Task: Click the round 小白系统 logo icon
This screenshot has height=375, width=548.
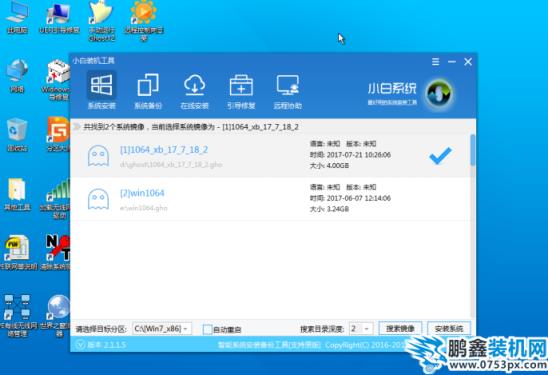Action: [439, 93]
